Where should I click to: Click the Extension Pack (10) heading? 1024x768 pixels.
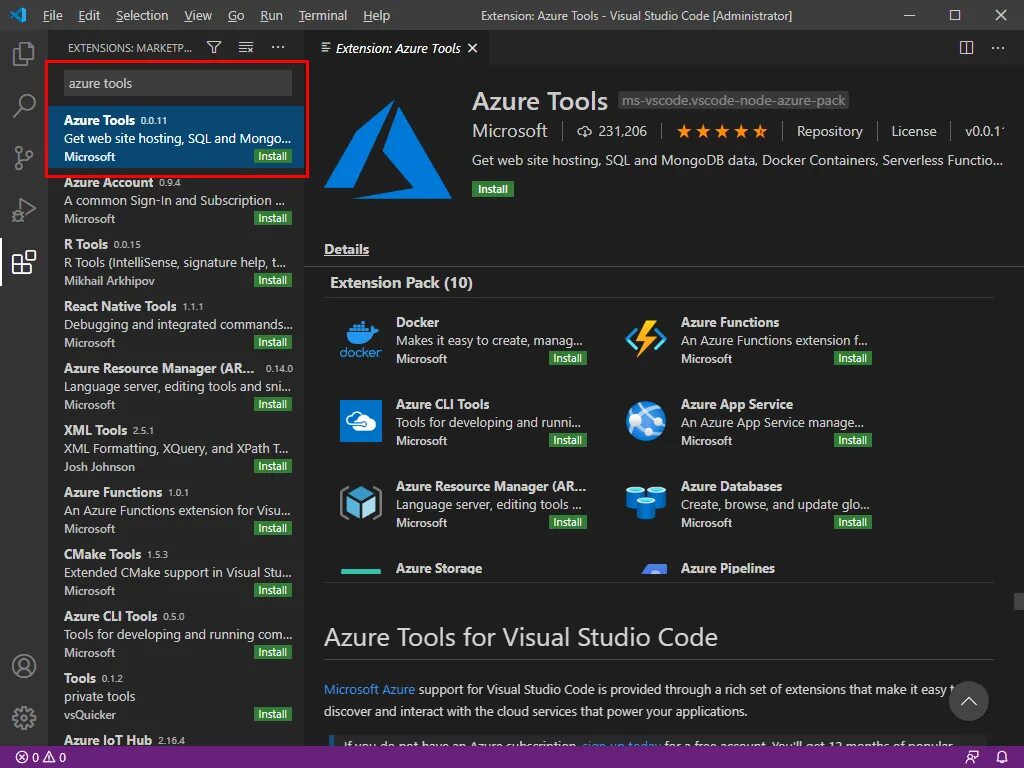tap(401, 283)
